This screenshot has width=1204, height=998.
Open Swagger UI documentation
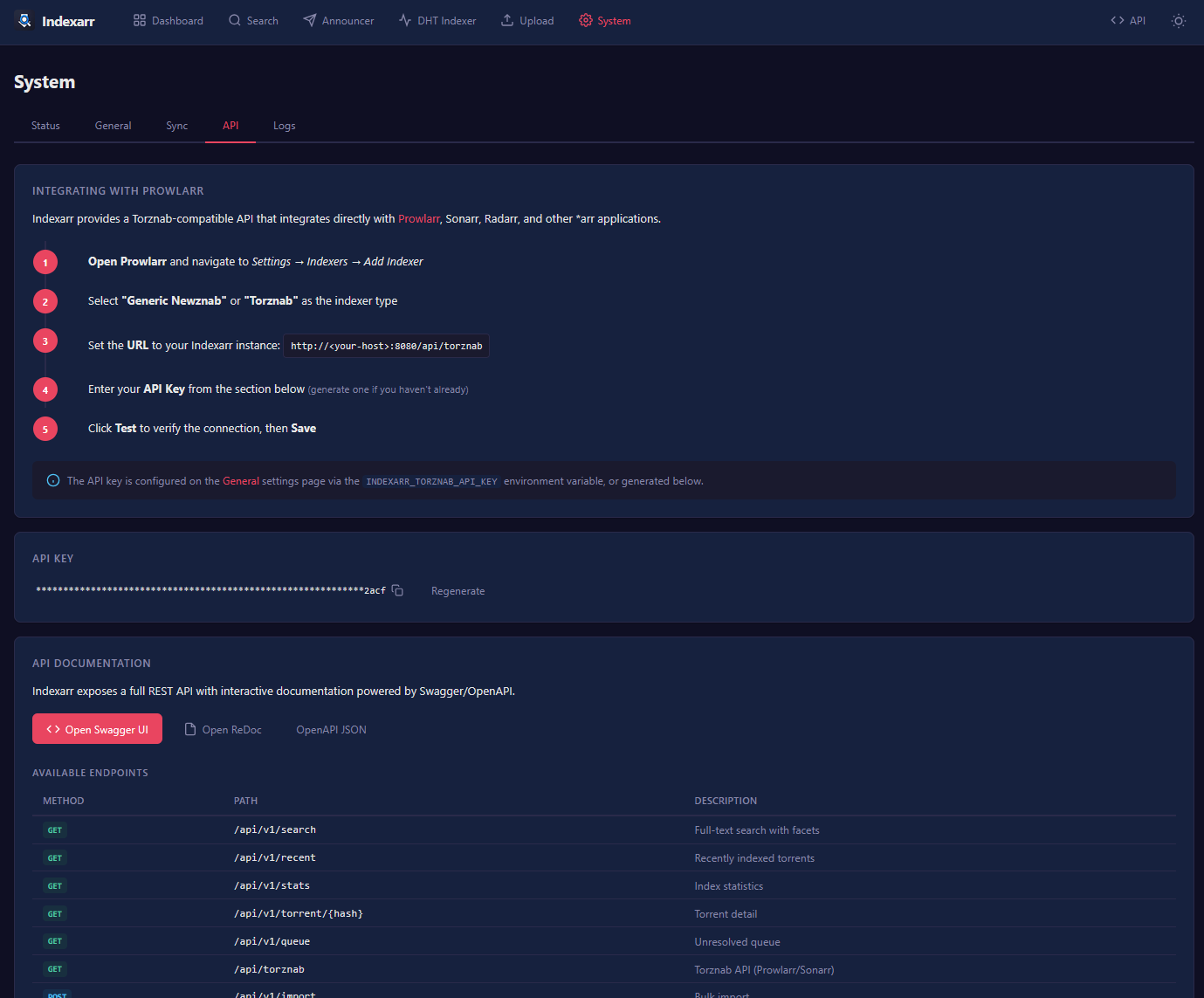coord(97,729)
